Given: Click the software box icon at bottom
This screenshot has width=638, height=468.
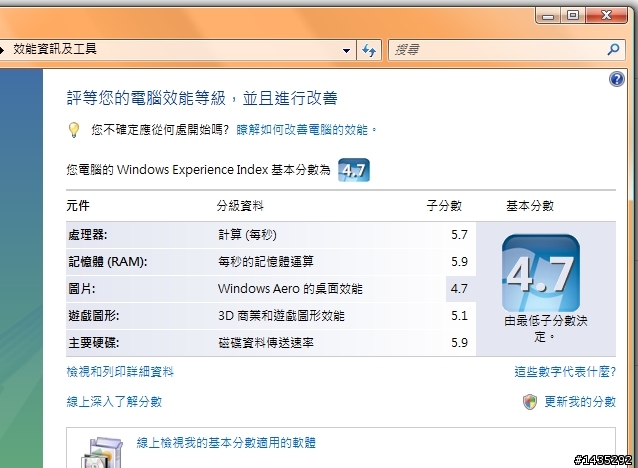Looking at the screenshot, I should (102, 453).
